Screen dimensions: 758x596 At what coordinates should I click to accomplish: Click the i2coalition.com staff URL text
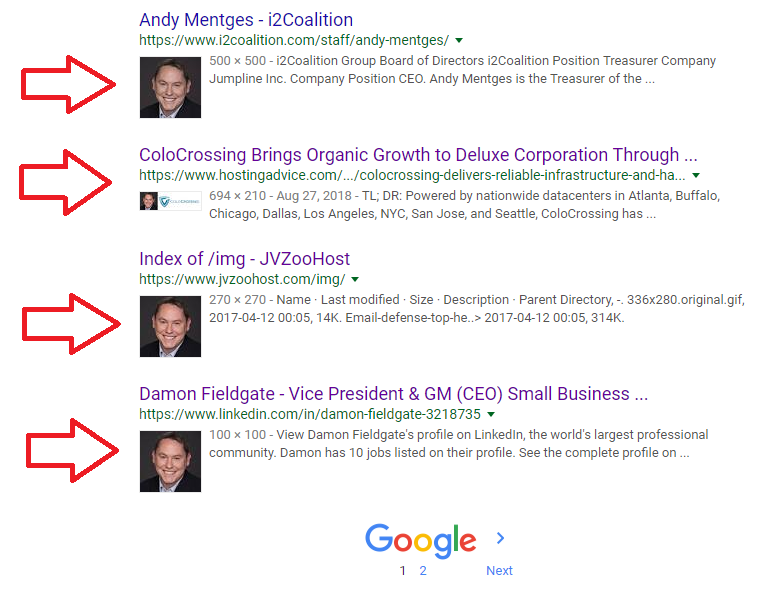[294, 40]
